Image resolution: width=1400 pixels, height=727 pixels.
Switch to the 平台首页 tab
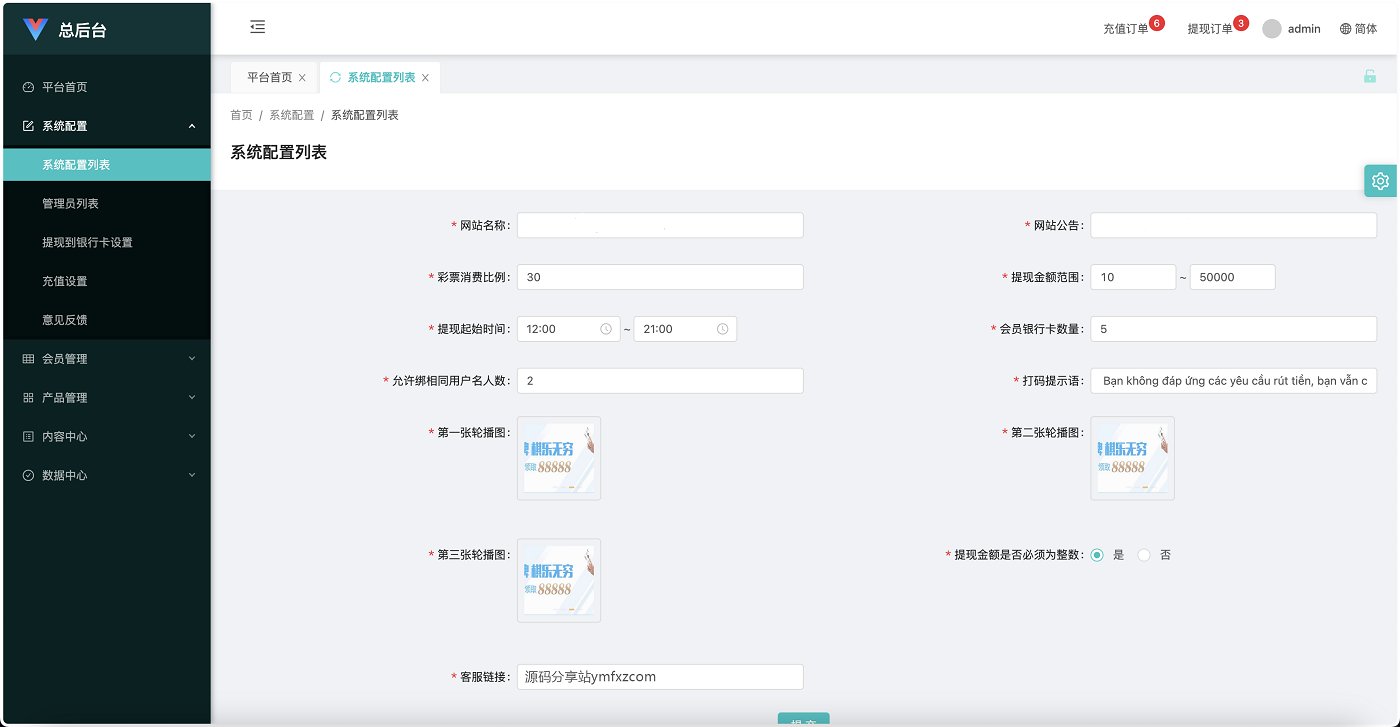[269, 77]
